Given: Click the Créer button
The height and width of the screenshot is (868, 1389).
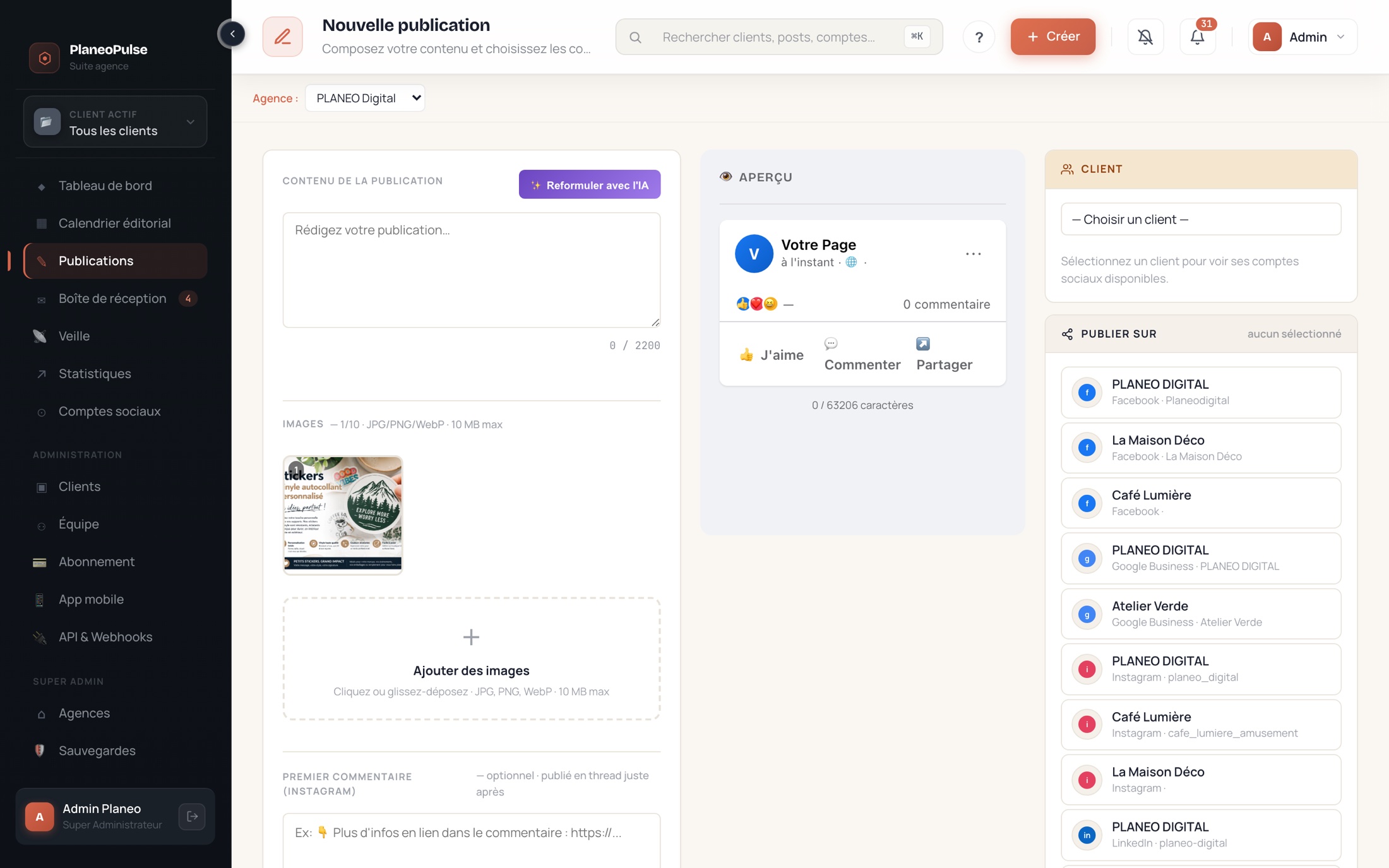Looking at the screenshot, I should (x=1052, y=37).
